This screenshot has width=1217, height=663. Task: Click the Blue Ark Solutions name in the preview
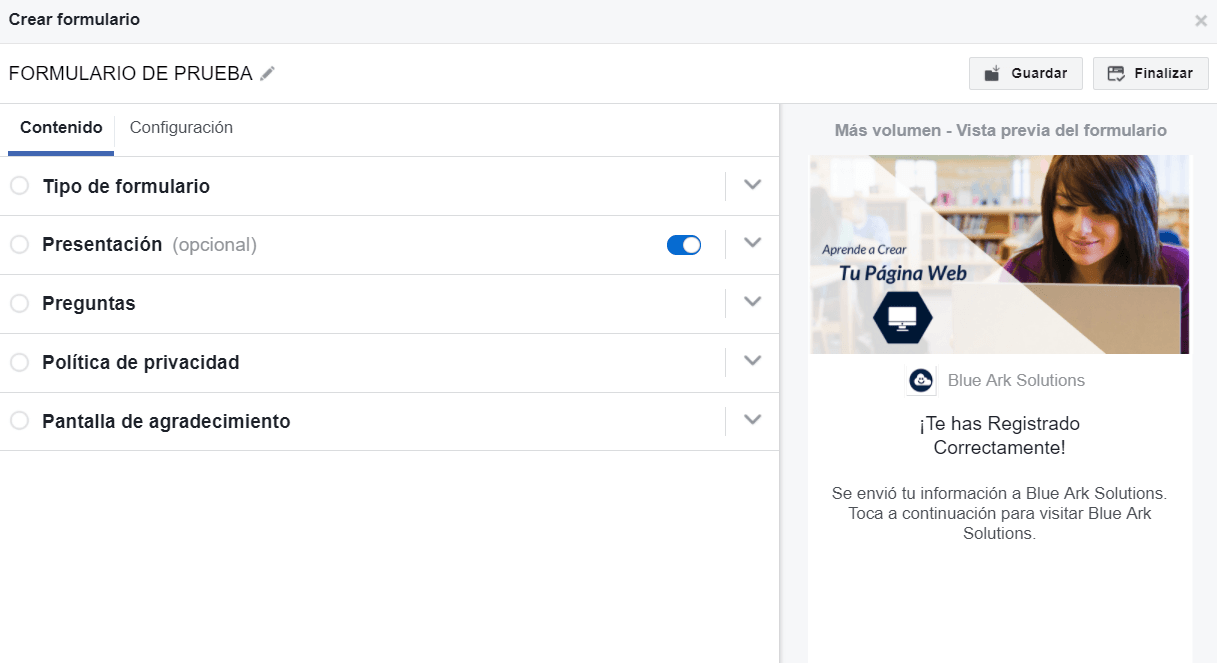click(x=1016, y=381)
